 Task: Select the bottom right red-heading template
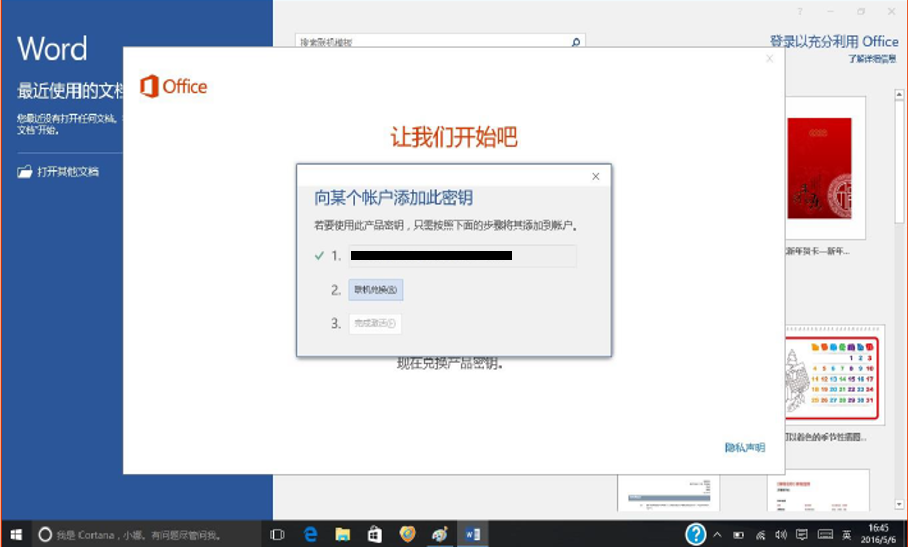click(818, 490)
